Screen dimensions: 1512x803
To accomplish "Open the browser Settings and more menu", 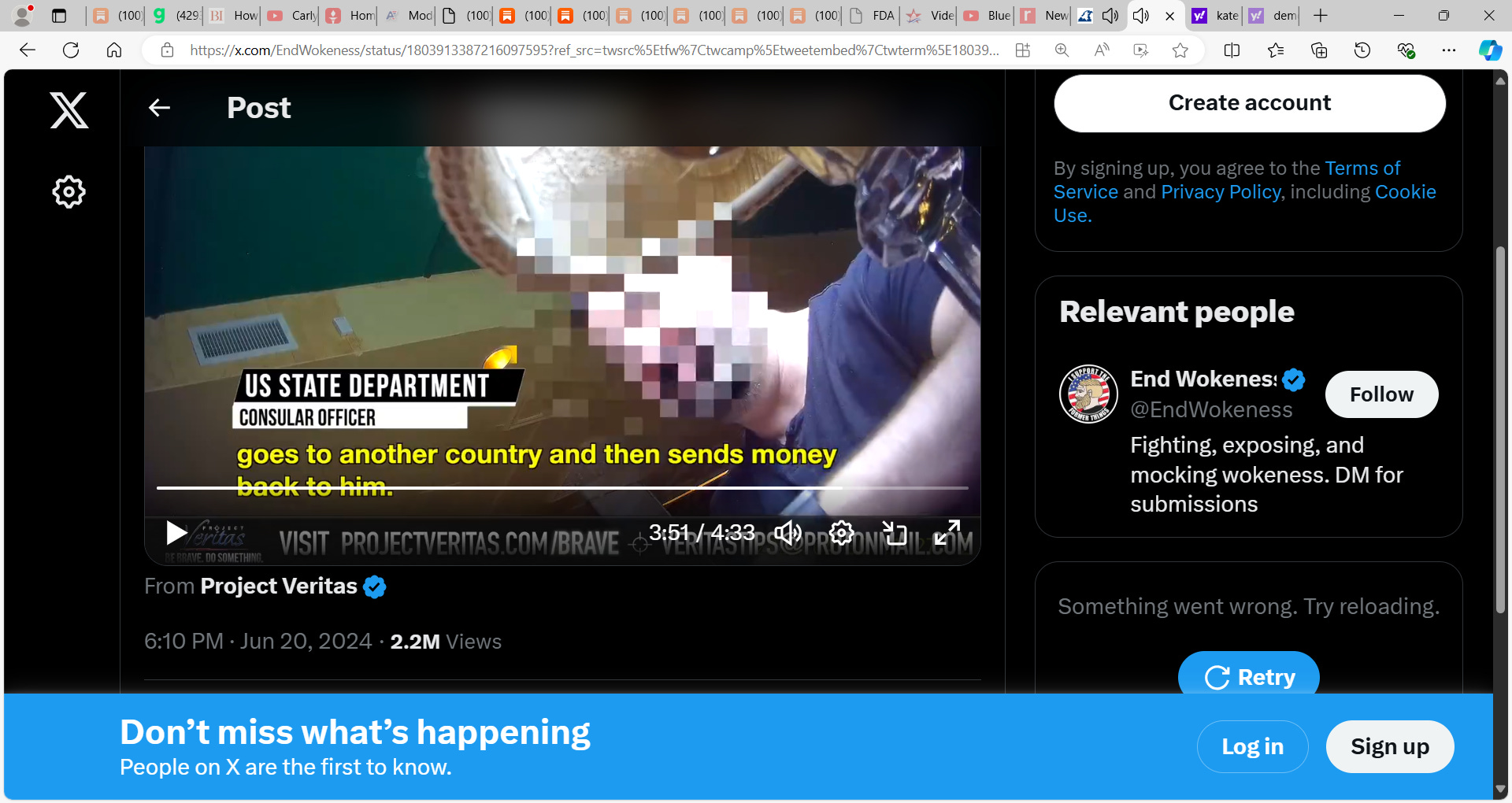I will (1449, 50).
